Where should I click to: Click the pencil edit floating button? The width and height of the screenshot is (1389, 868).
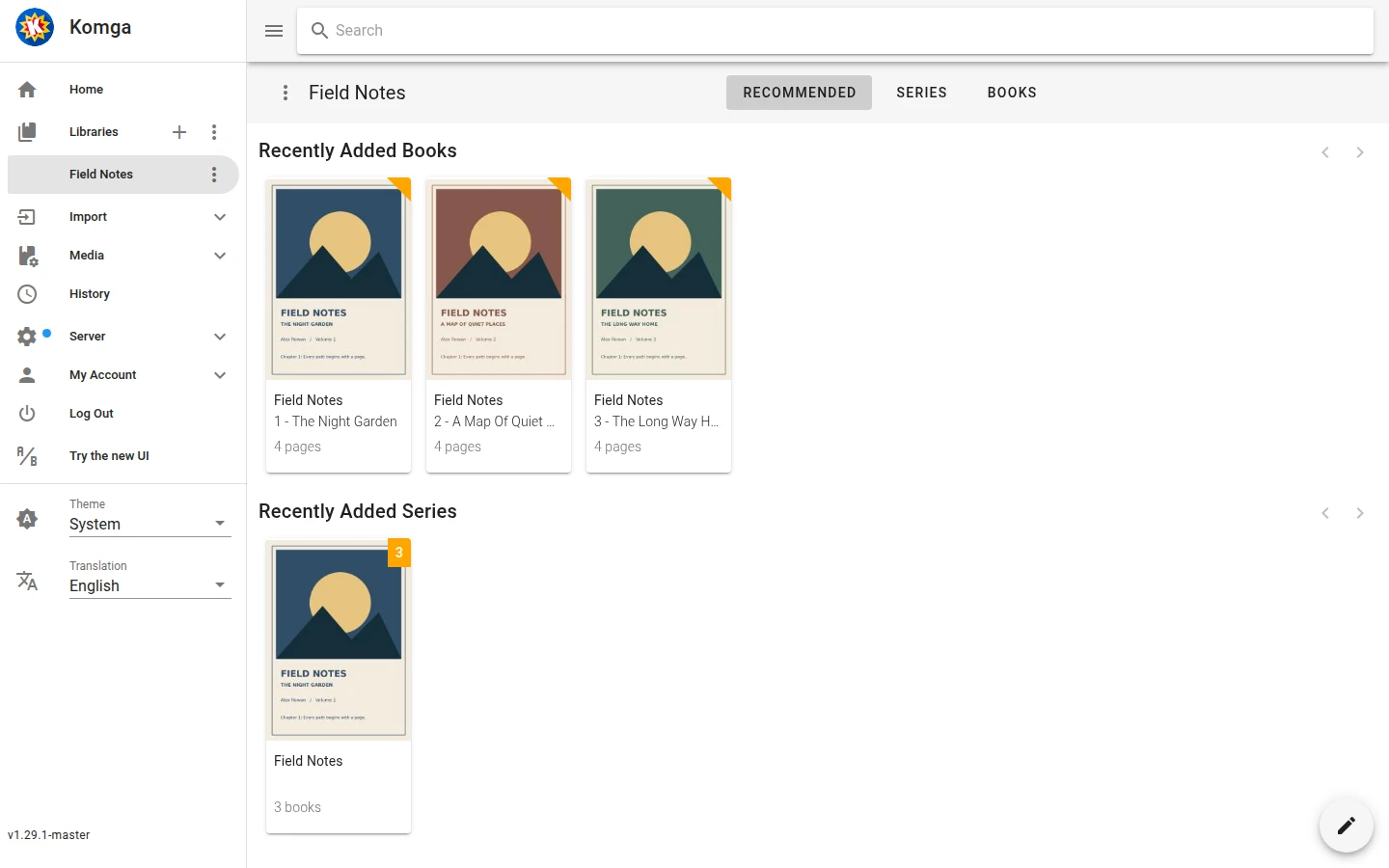1347,826
